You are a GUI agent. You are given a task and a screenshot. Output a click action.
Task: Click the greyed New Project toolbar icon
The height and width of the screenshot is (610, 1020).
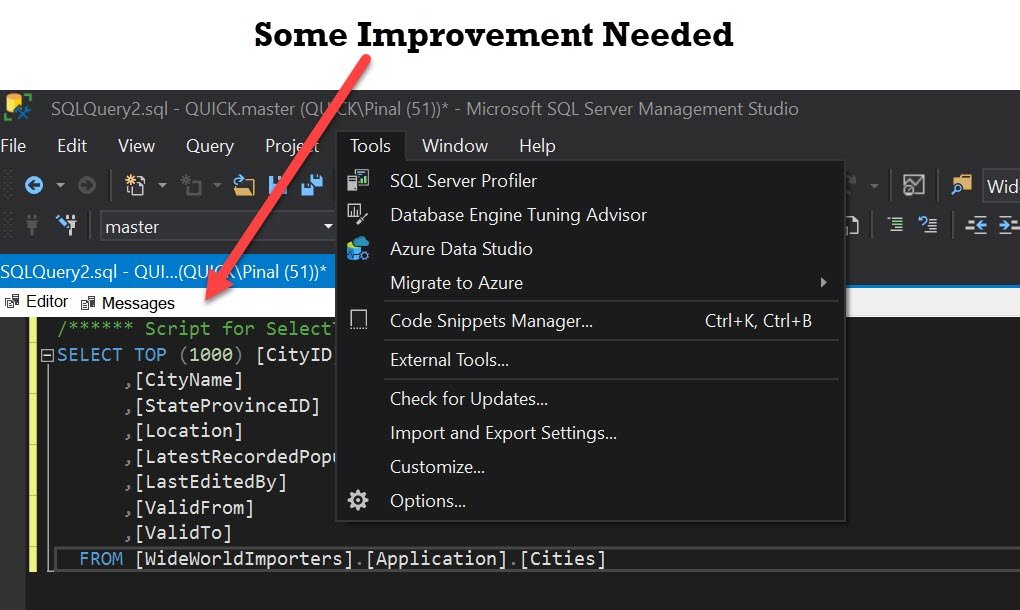191,186
